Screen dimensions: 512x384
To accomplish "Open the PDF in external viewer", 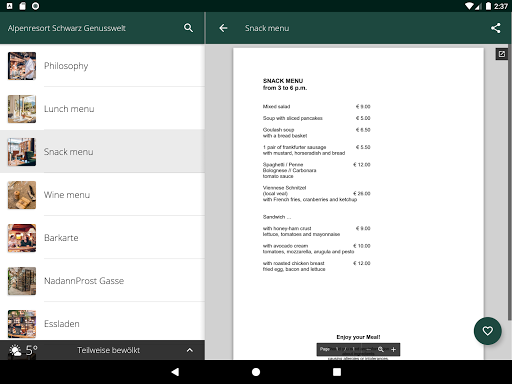I will [502, 54].
